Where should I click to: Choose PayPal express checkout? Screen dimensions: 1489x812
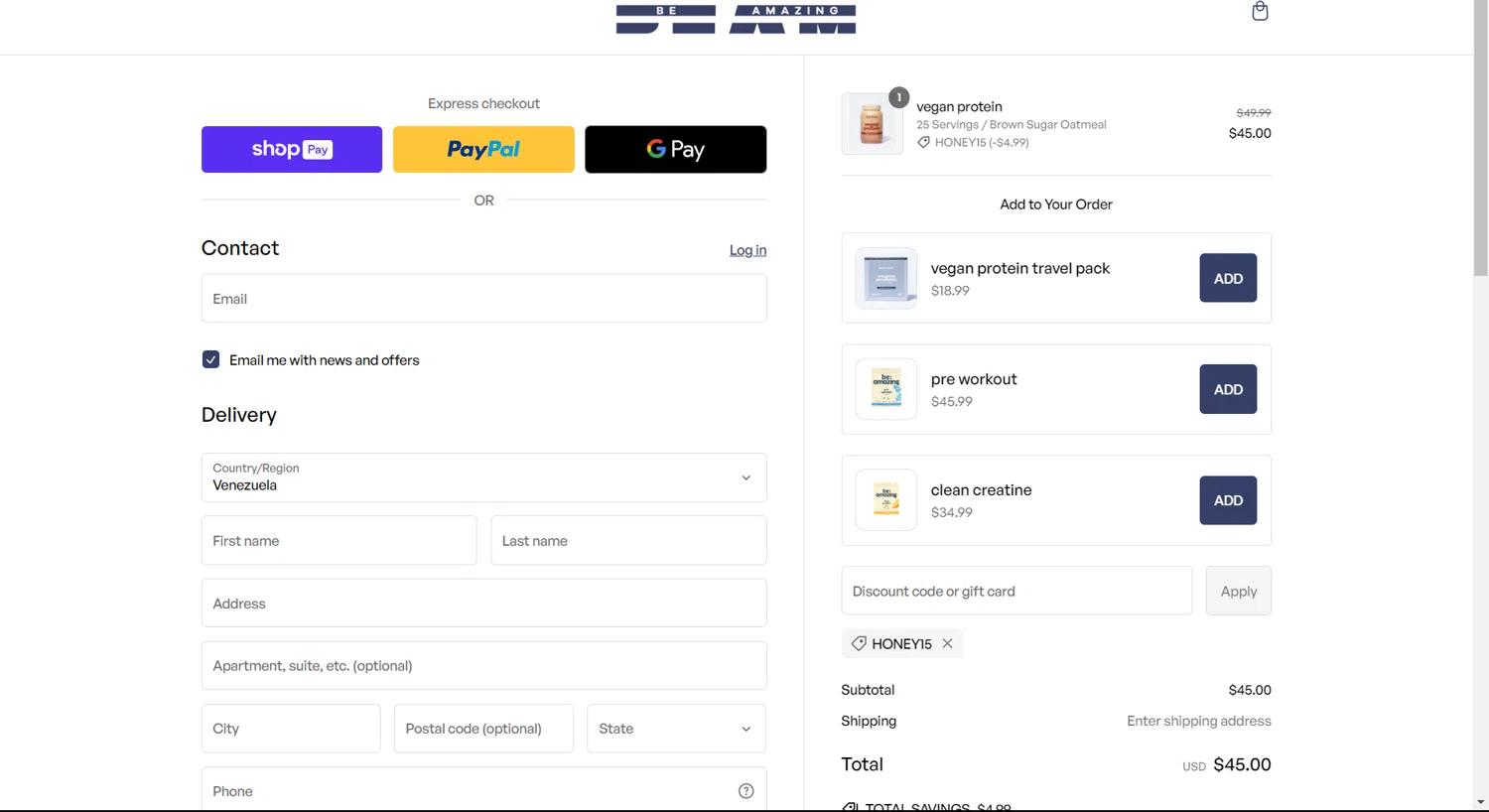pos(483,149)
